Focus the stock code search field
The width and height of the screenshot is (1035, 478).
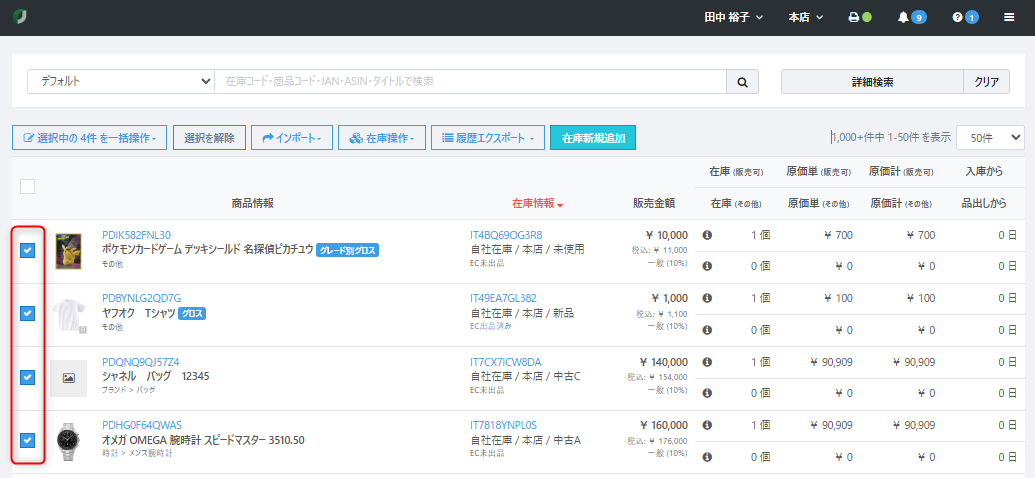click(471, 82)
